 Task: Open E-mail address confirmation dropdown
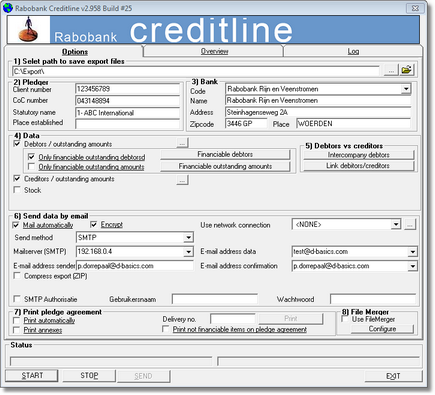(413, 266)
